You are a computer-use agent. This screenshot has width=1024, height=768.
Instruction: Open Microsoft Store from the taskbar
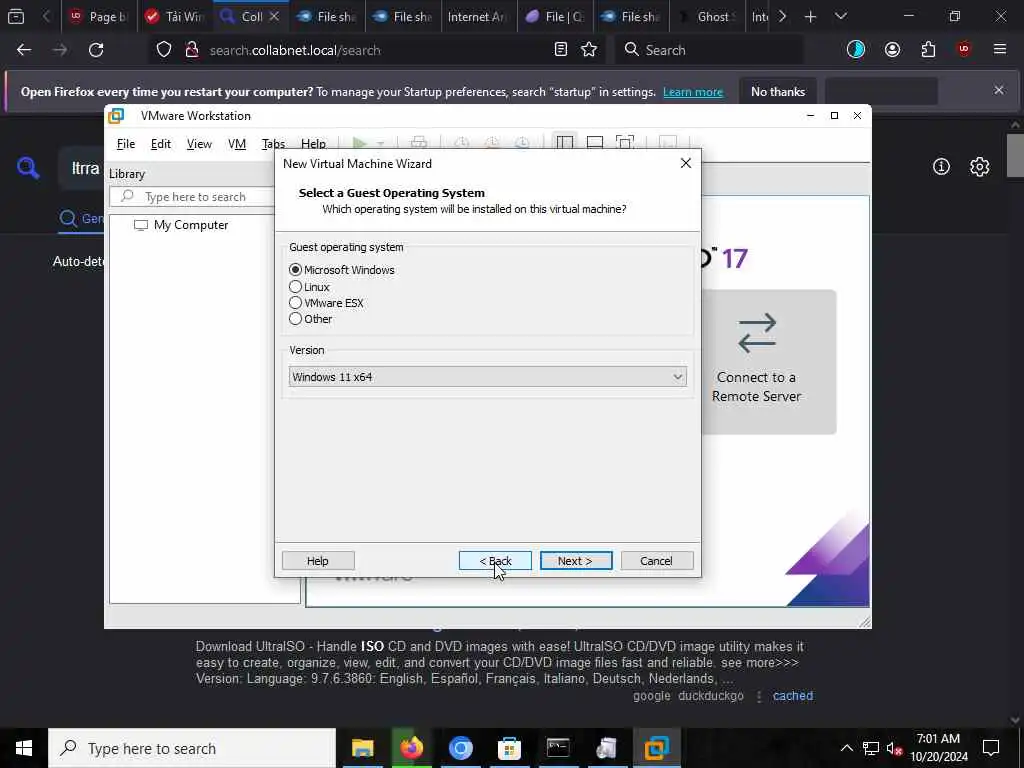coord(509,748)
